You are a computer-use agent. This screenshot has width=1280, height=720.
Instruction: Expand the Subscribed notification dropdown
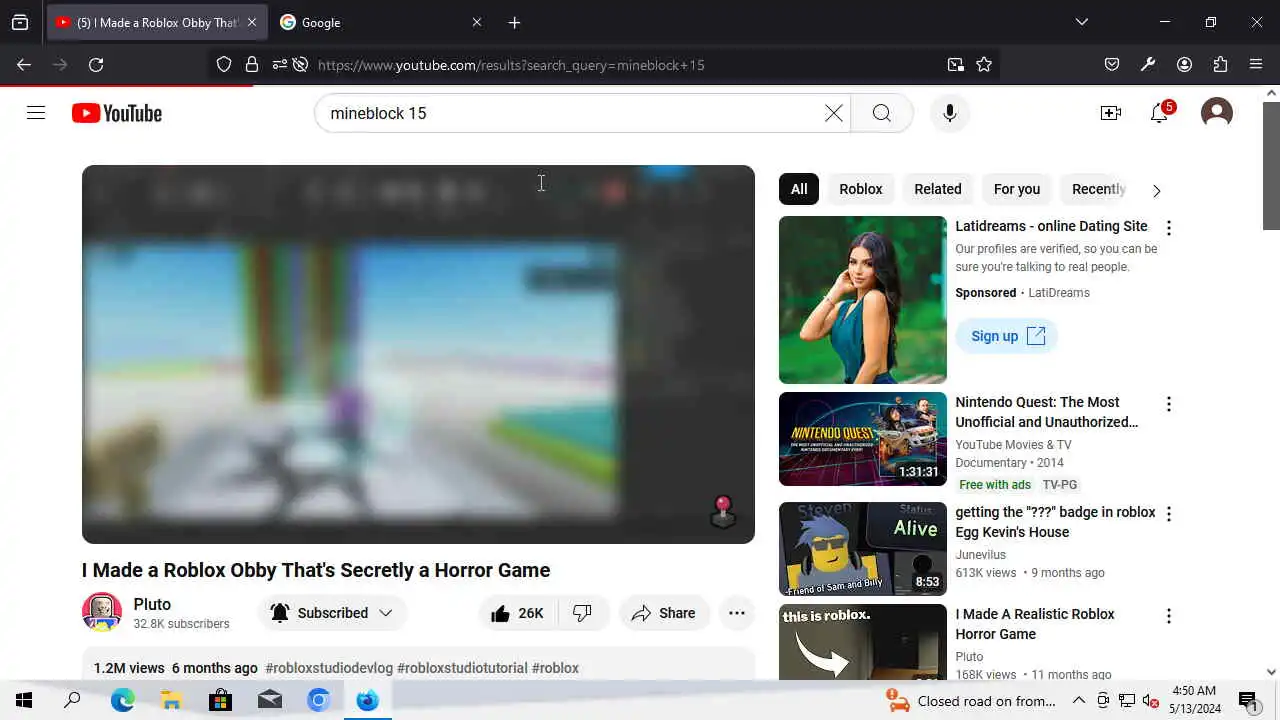pos(332,613)
